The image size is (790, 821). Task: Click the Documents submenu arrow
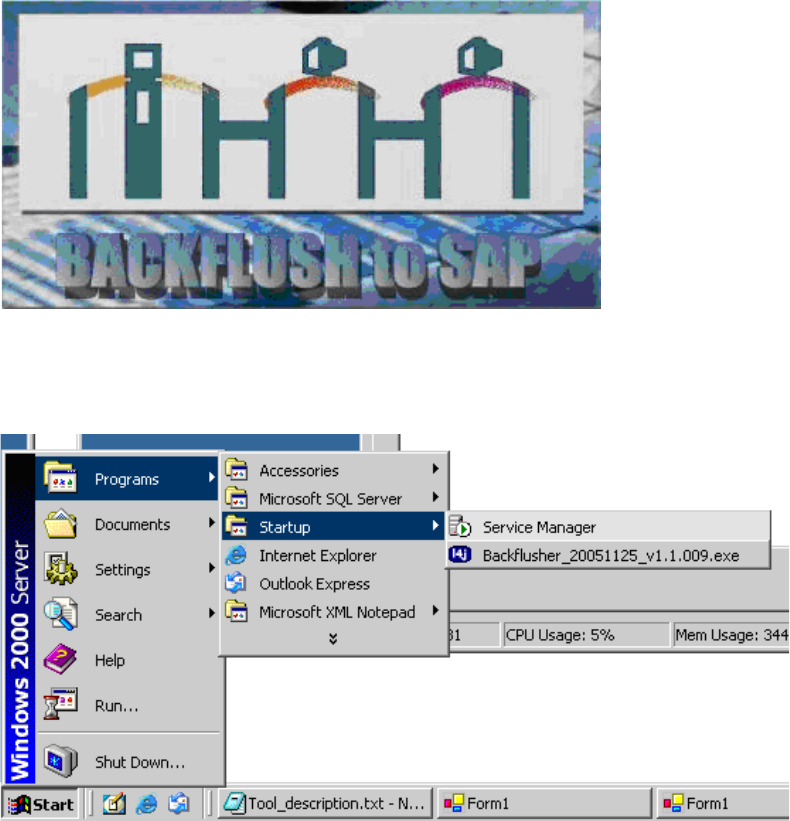click(x=212, y=523)
